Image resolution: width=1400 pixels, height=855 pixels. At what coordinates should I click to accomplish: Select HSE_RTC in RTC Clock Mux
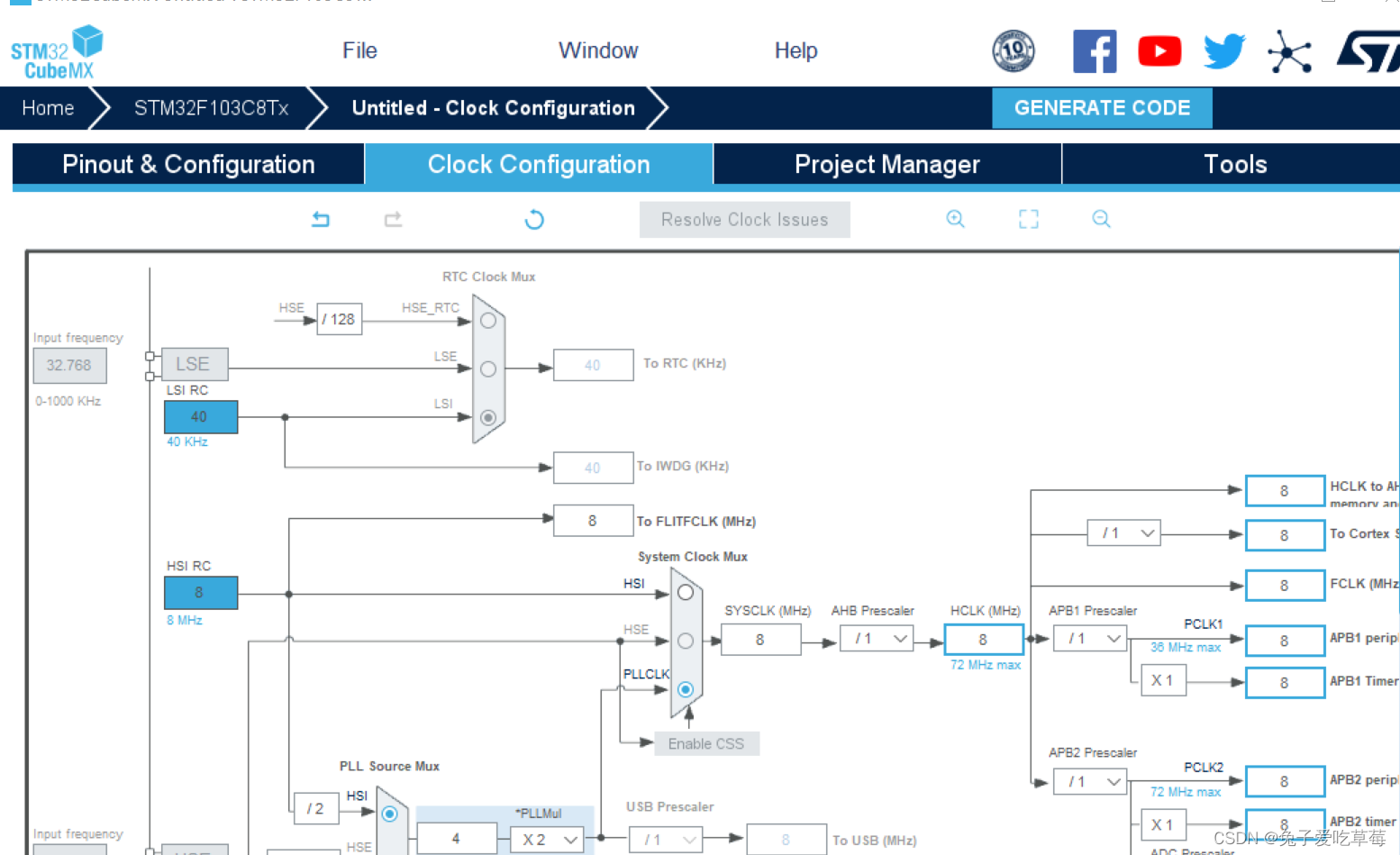488,321
